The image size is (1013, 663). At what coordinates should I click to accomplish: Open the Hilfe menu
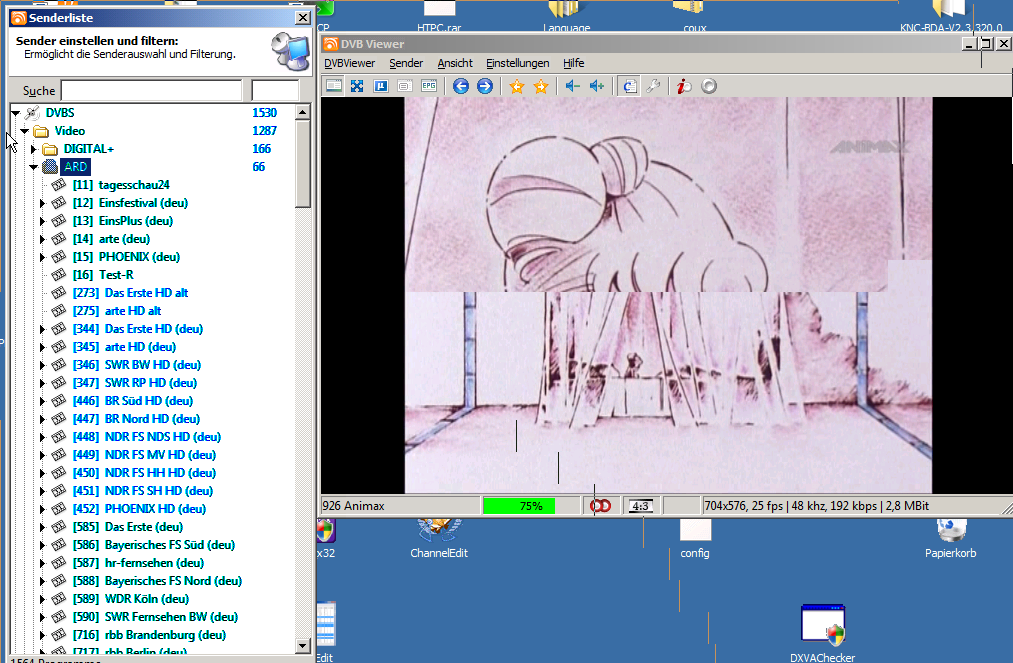573,63
